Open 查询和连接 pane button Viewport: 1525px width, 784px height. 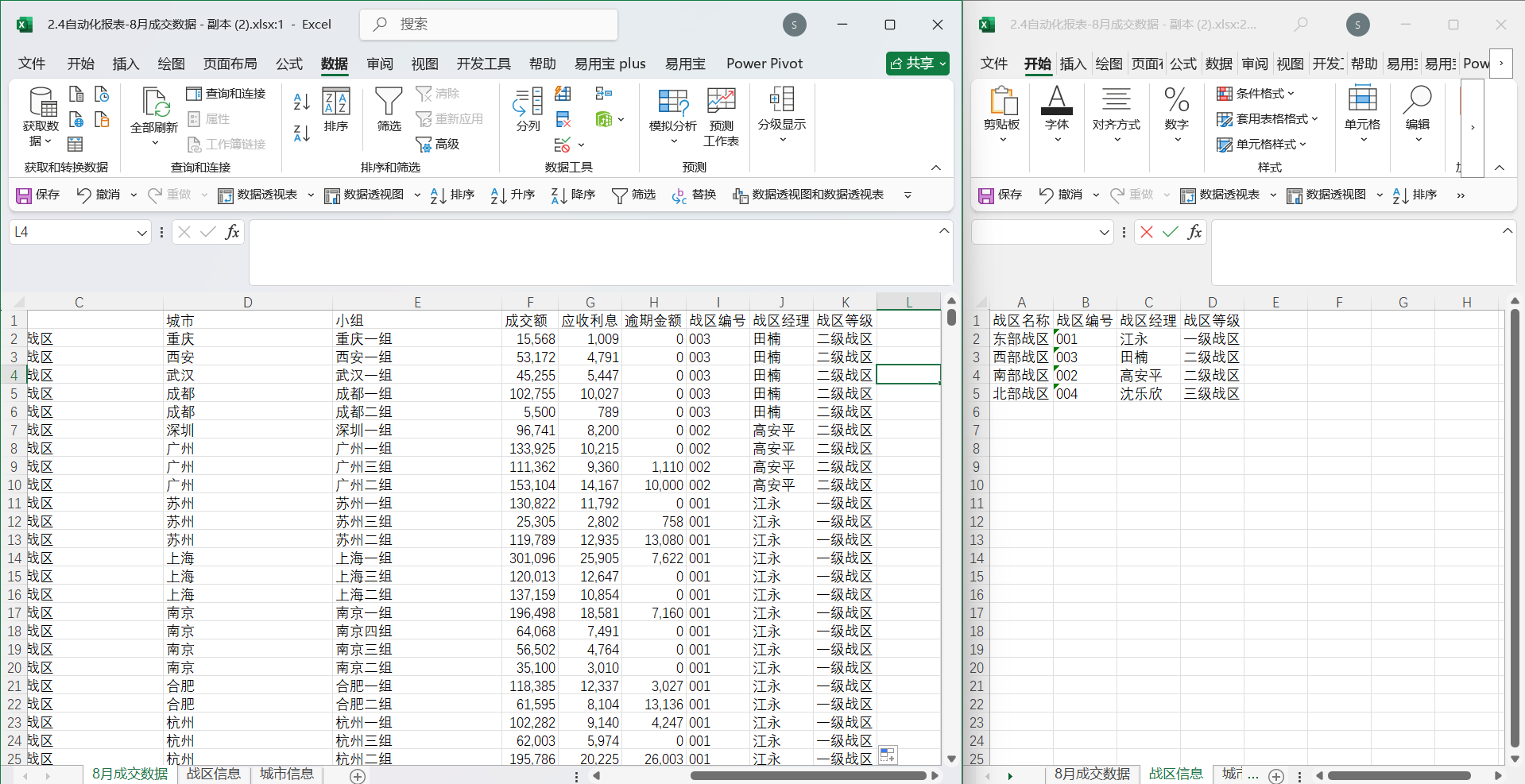tap(226, 94)
